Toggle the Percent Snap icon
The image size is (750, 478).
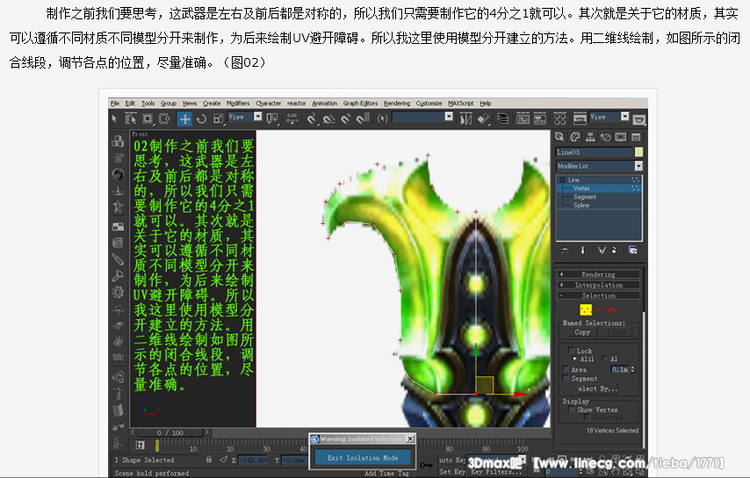(345, 118)
